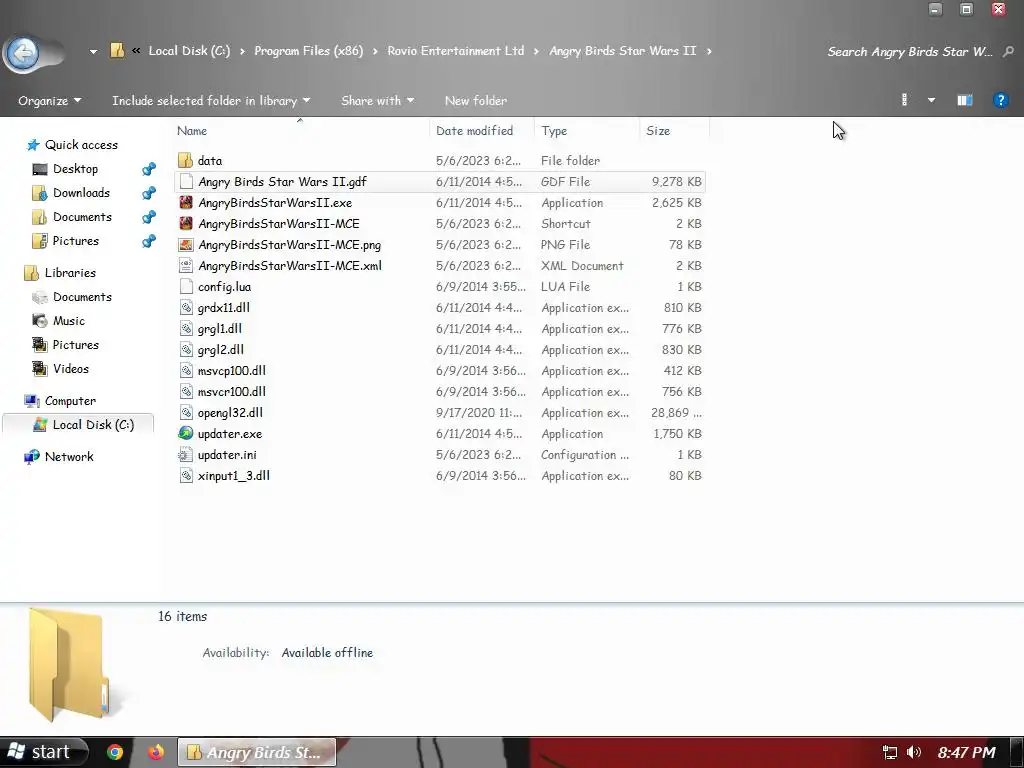
Task: Select Network in navigation pane
Action: click(69, 457)
